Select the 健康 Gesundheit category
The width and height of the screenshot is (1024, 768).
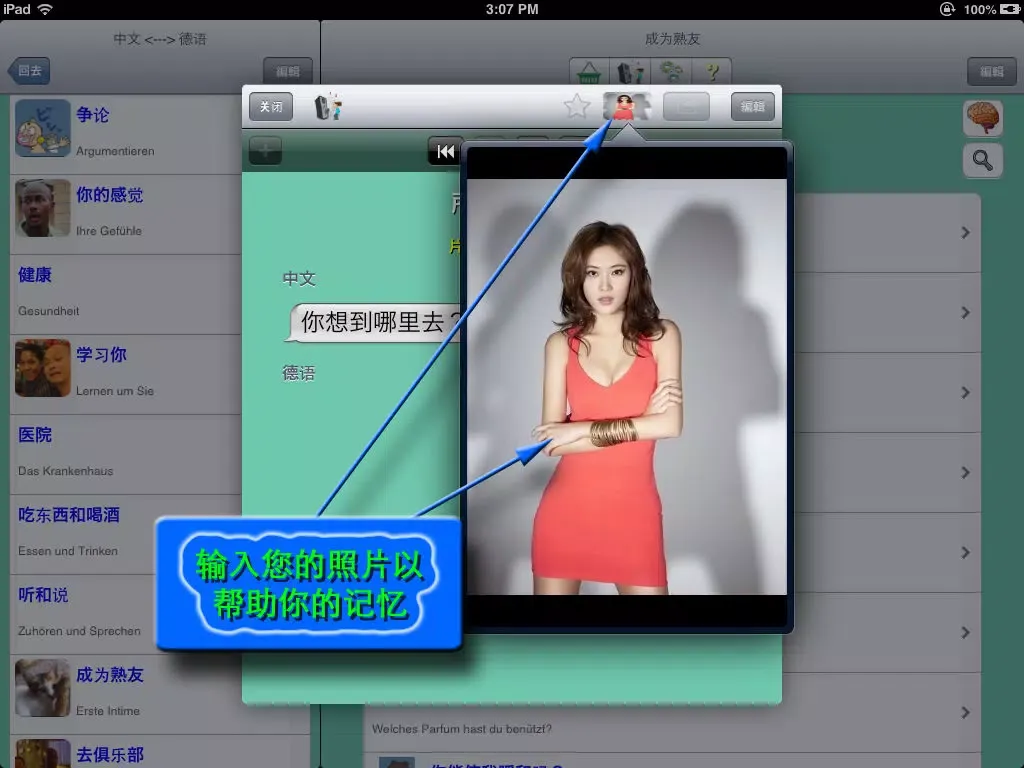(126, 295)
